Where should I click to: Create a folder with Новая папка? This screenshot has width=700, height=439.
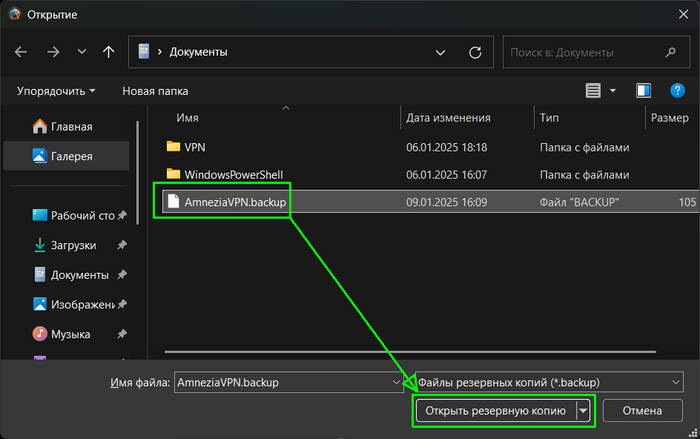pyautogui.click(x=155, y=91)
